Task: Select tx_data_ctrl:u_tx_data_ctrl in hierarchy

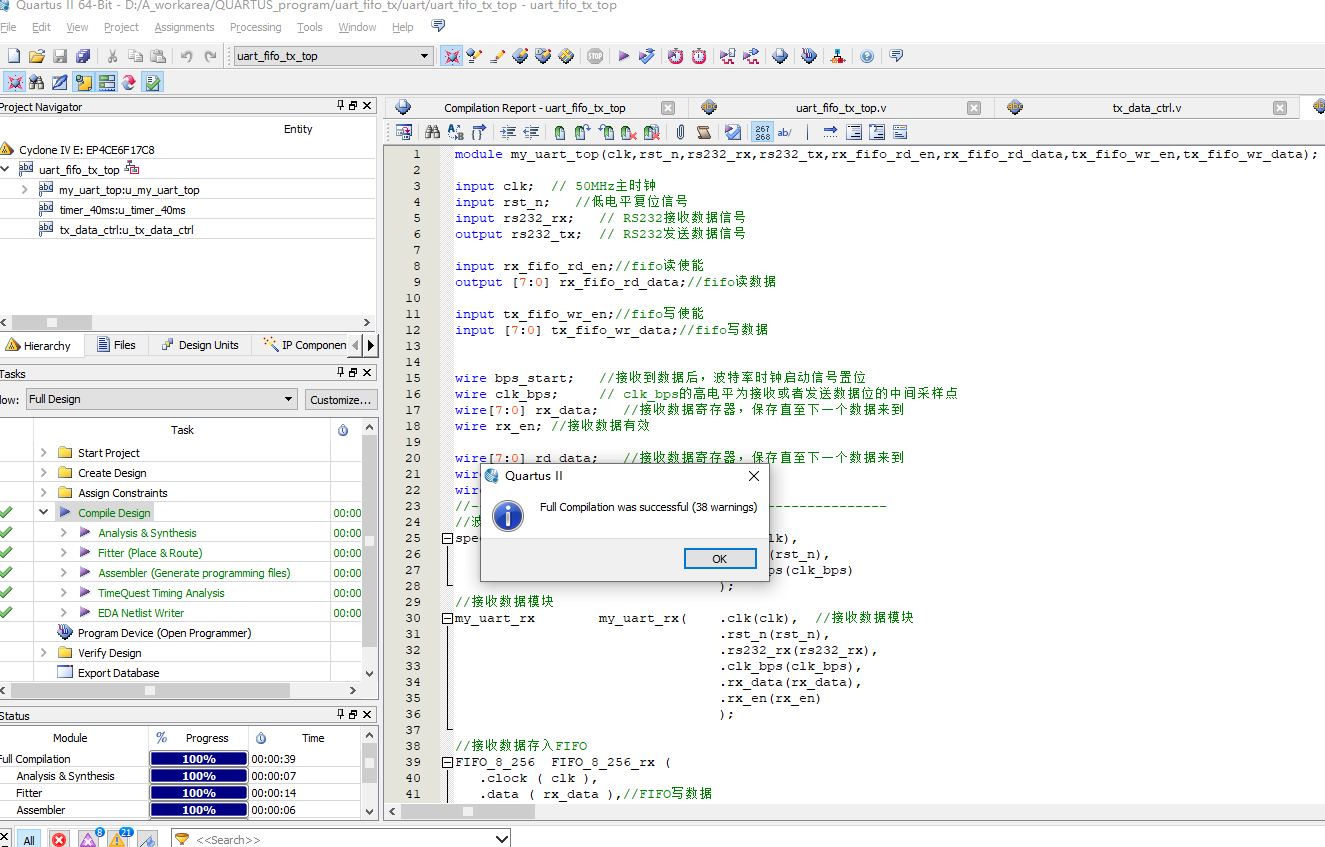Action: pyautogui.click(x=126, y=230)
